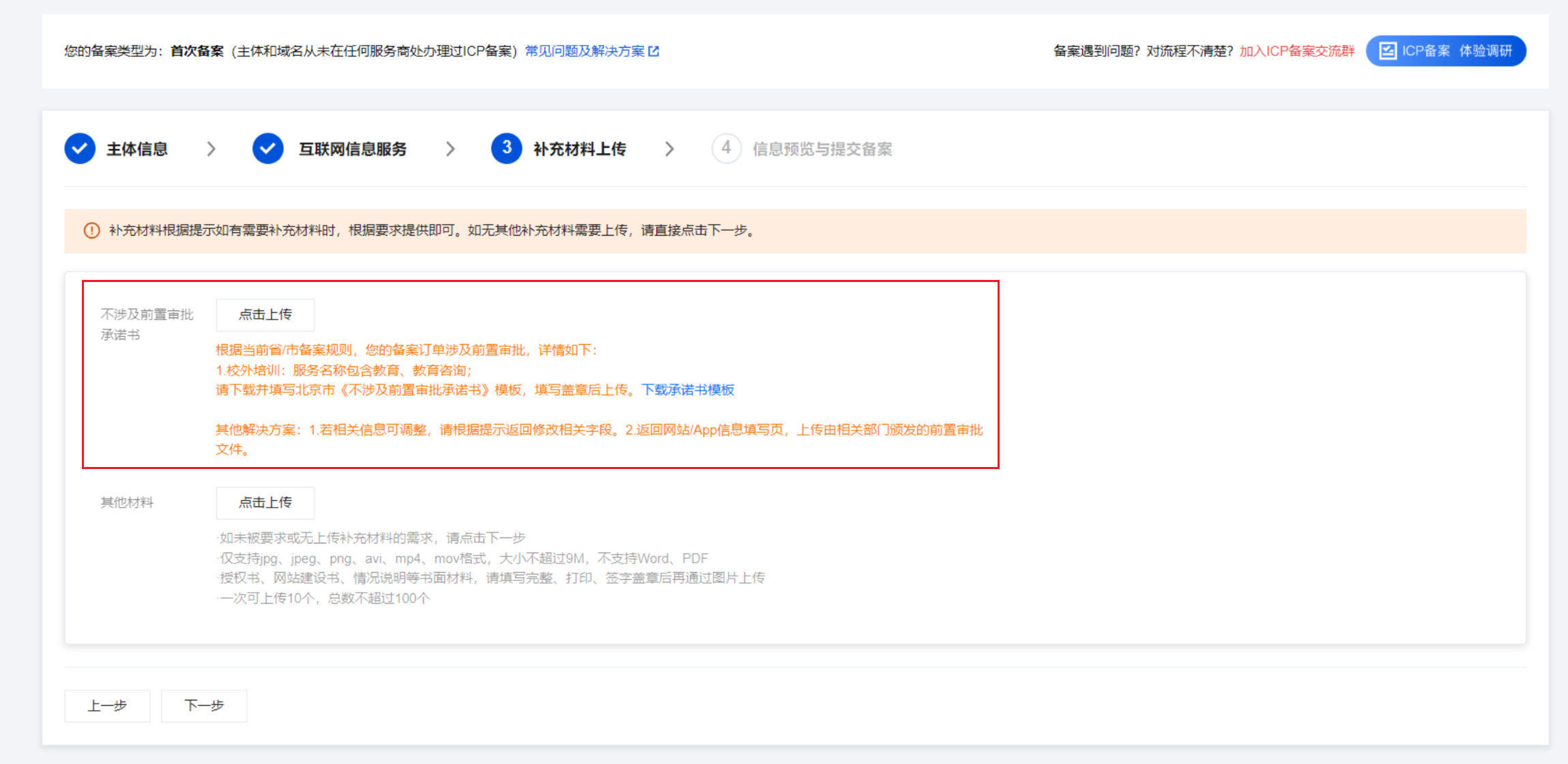Click the checkmark icon beside 主体信息

click(80, 148)
